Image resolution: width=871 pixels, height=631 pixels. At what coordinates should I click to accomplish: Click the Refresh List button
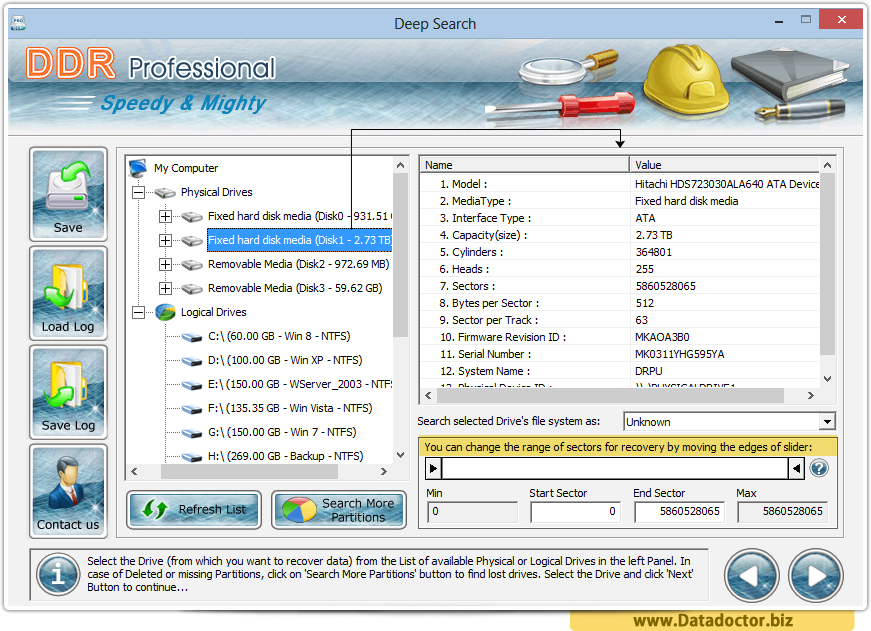pos(194,509)
